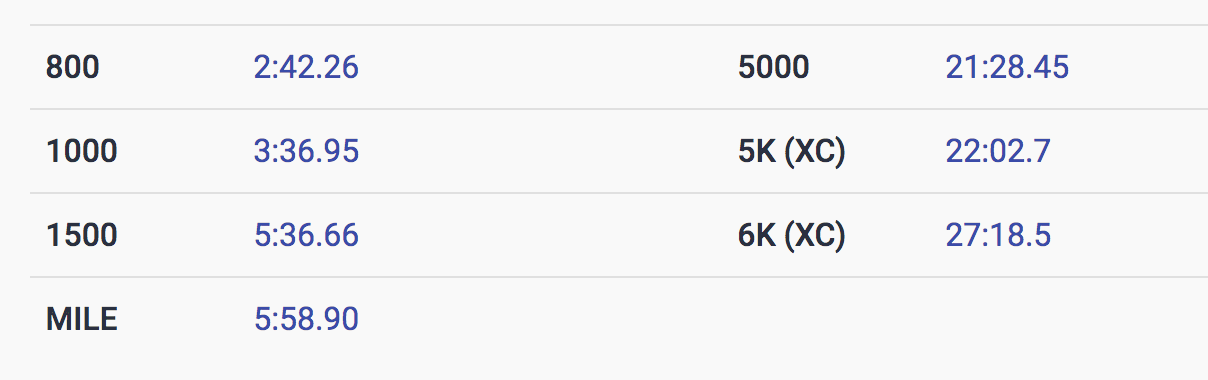Image resolution: width=1208 pixels, height=380 pixels.
Task: Click the 1500 event label
Action: (82, 236)
